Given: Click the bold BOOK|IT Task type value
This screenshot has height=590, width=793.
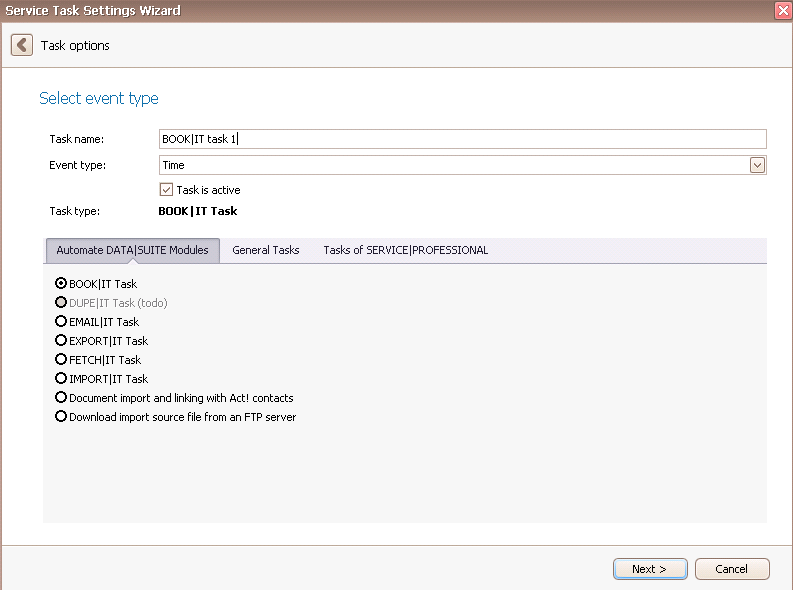Looking at the screenshot, I should click(x=198, y=211).
